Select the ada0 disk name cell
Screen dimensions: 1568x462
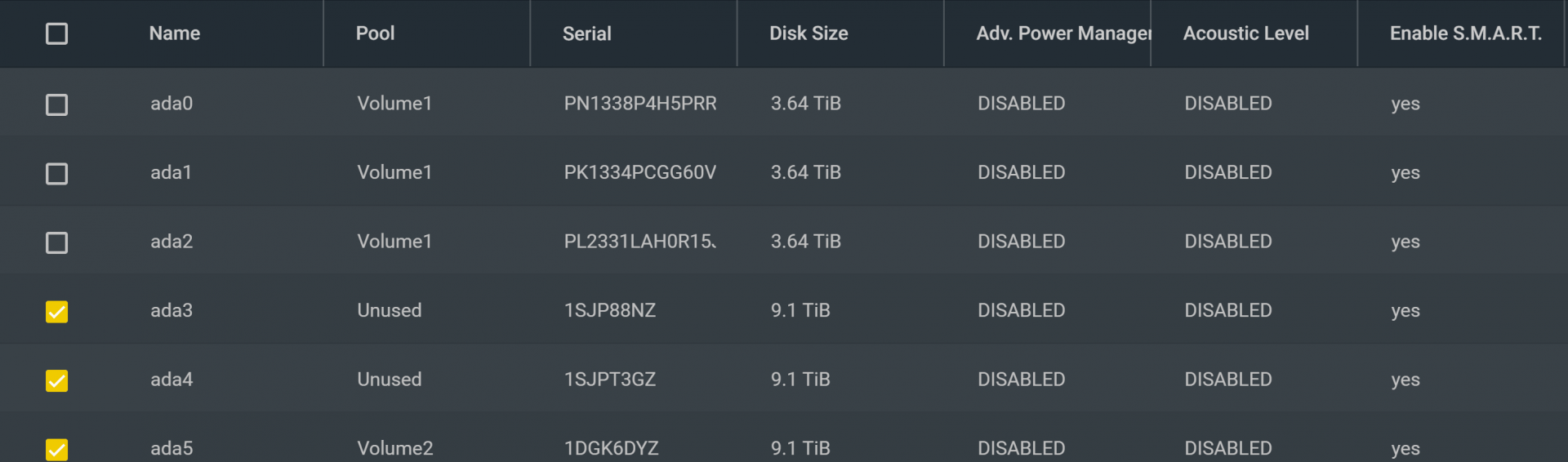(x=171, y=104)
